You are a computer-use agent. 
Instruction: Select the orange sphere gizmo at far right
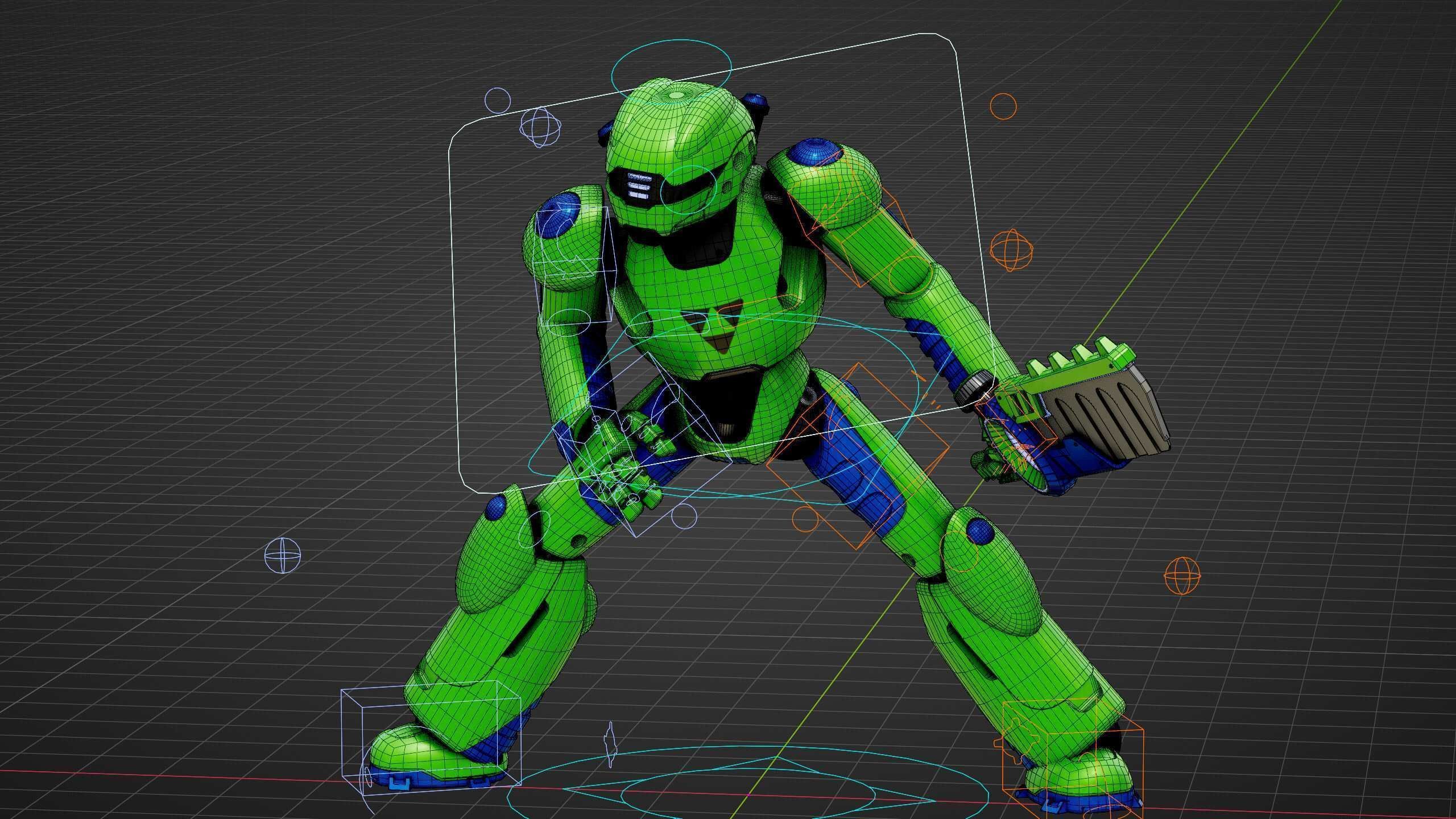coord(1182,576)
